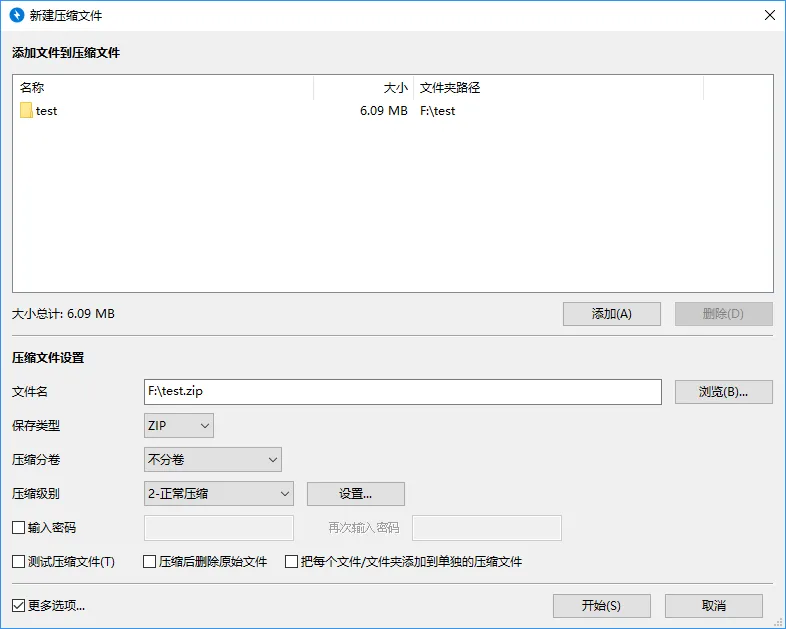The image size is (786, 629).
Task: Uncheck the 更多选项 checkbox
Action: tap(18, 605)
